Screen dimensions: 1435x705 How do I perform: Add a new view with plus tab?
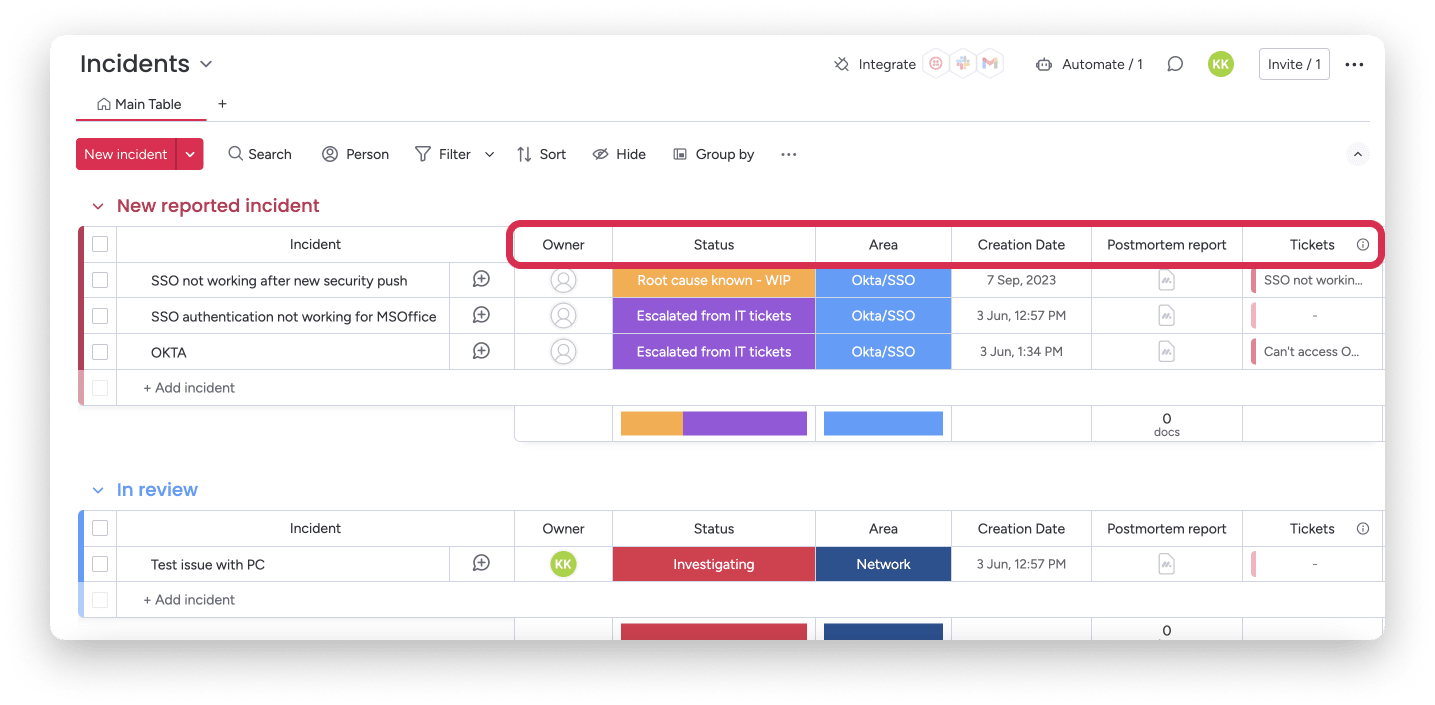pyautogui.click(x=222, y=104)
